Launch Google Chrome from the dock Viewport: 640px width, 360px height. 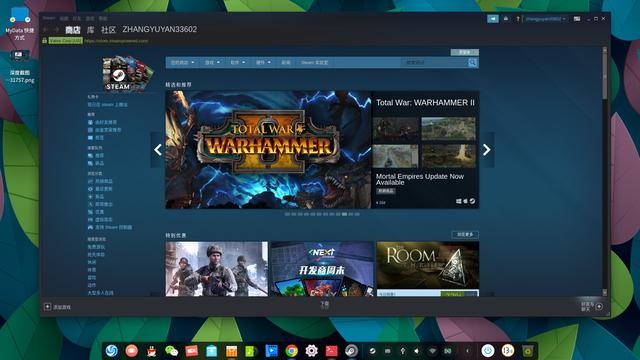pos(291,351)
